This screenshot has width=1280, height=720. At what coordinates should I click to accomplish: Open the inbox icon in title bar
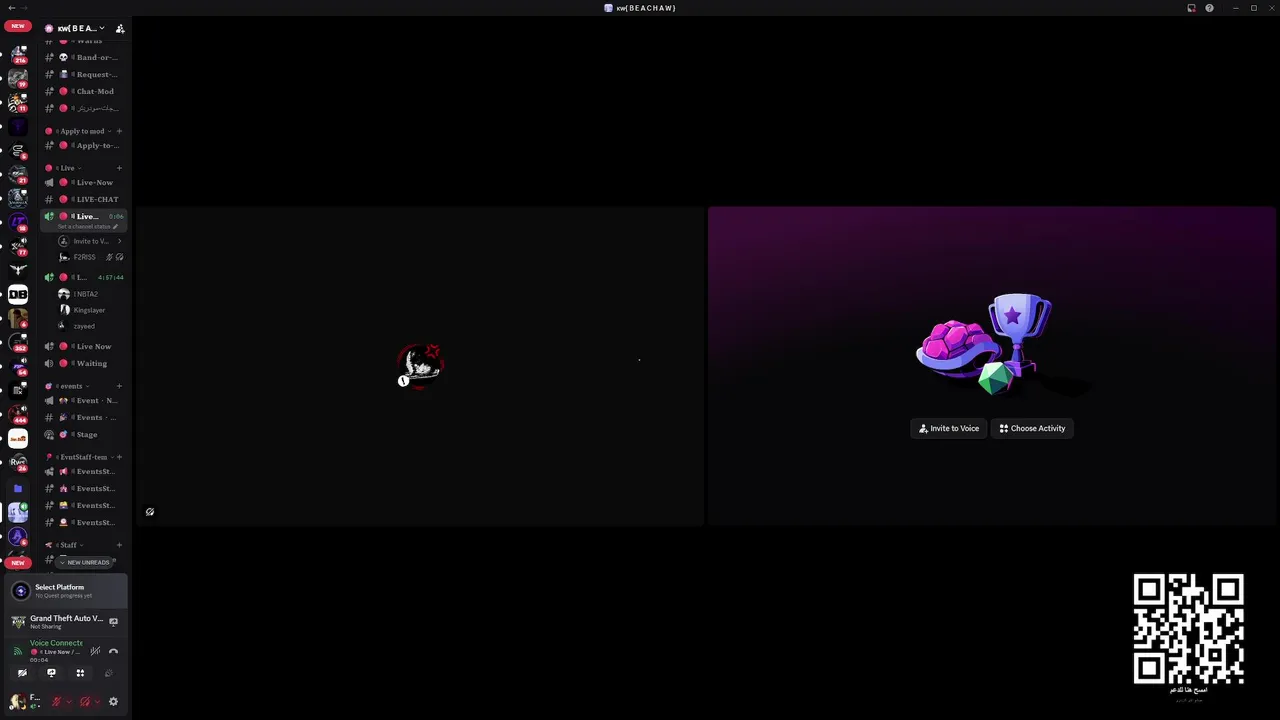point(1191,8)
